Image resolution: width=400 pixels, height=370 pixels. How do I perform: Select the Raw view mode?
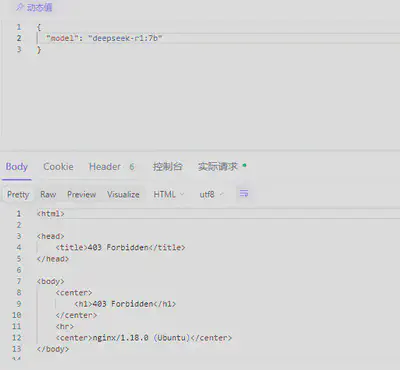click(x=48, y=194)
